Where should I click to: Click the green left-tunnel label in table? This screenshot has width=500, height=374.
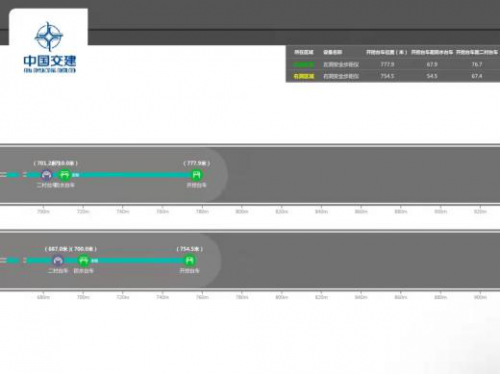click(x=304, y=64)
